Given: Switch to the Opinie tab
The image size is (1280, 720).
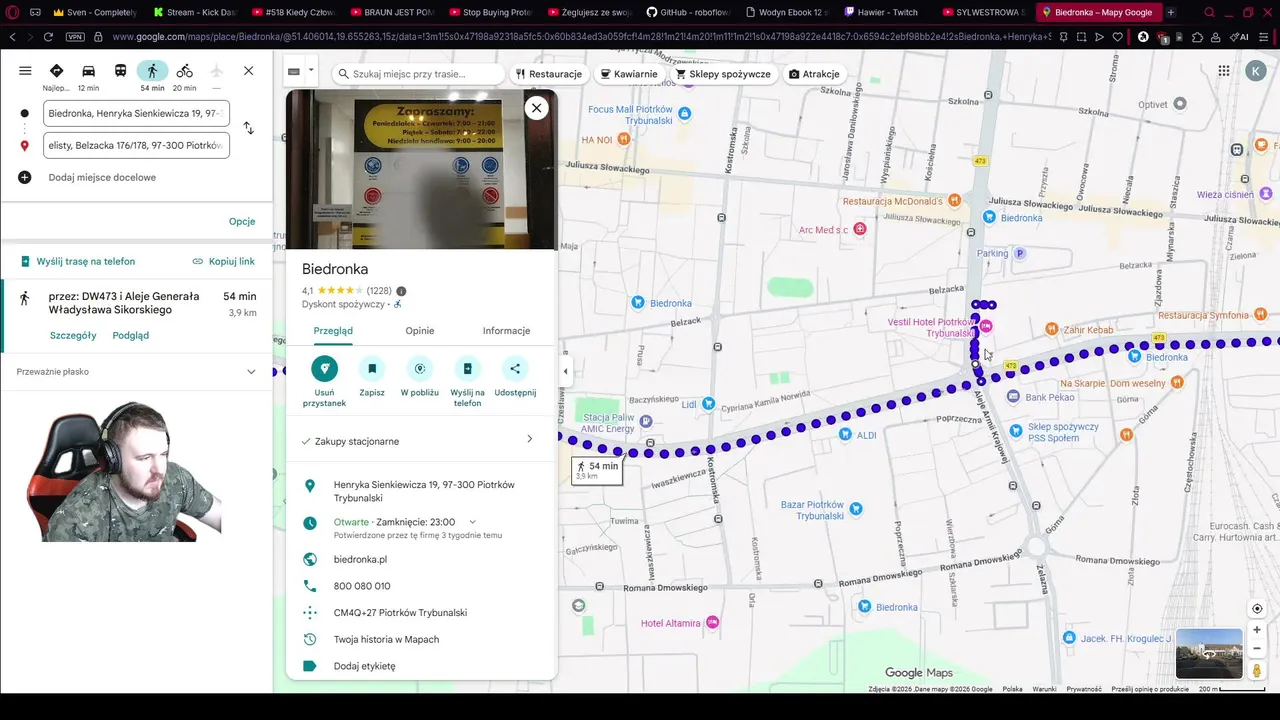Looking at the screenshot, I should [420, 331].
